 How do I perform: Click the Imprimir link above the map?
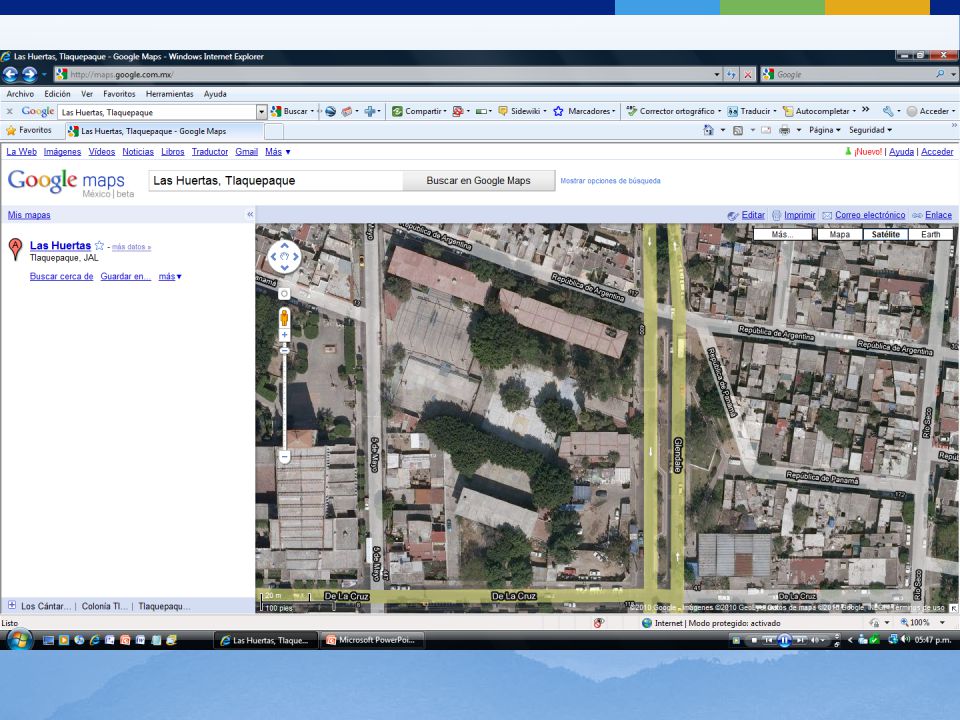(800, 215)
